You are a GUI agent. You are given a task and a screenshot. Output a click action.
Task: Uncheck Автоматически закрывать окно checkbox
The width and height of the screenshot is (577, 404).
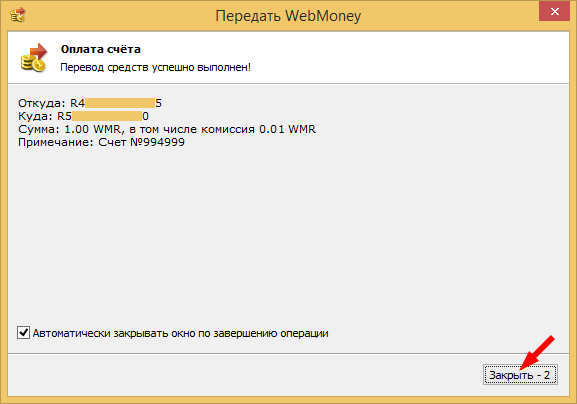24,333
